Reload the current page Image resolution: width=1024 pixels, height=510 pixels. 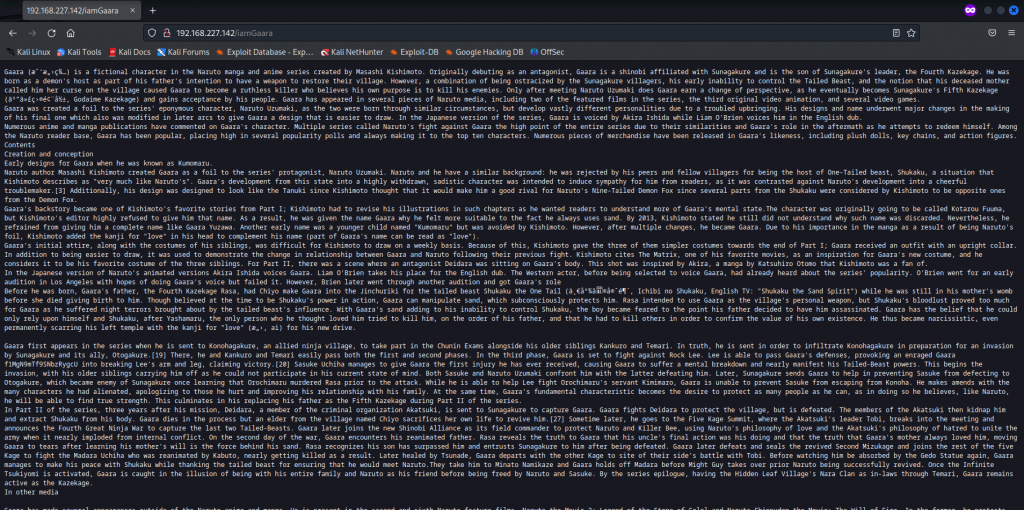coord(51,33)
